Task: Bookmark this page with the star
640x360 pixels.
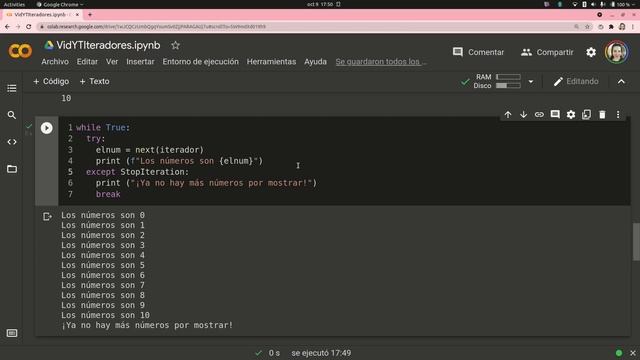Action: (587, 27)
